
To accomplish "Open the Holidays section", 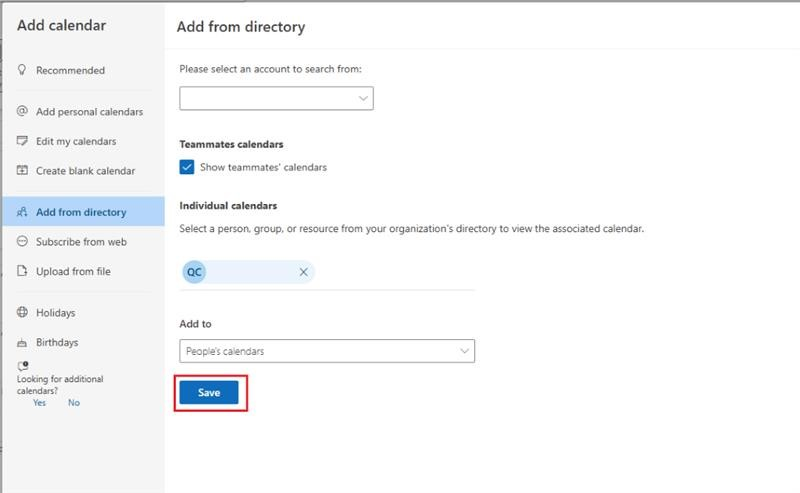I will [x=84, y=312].
